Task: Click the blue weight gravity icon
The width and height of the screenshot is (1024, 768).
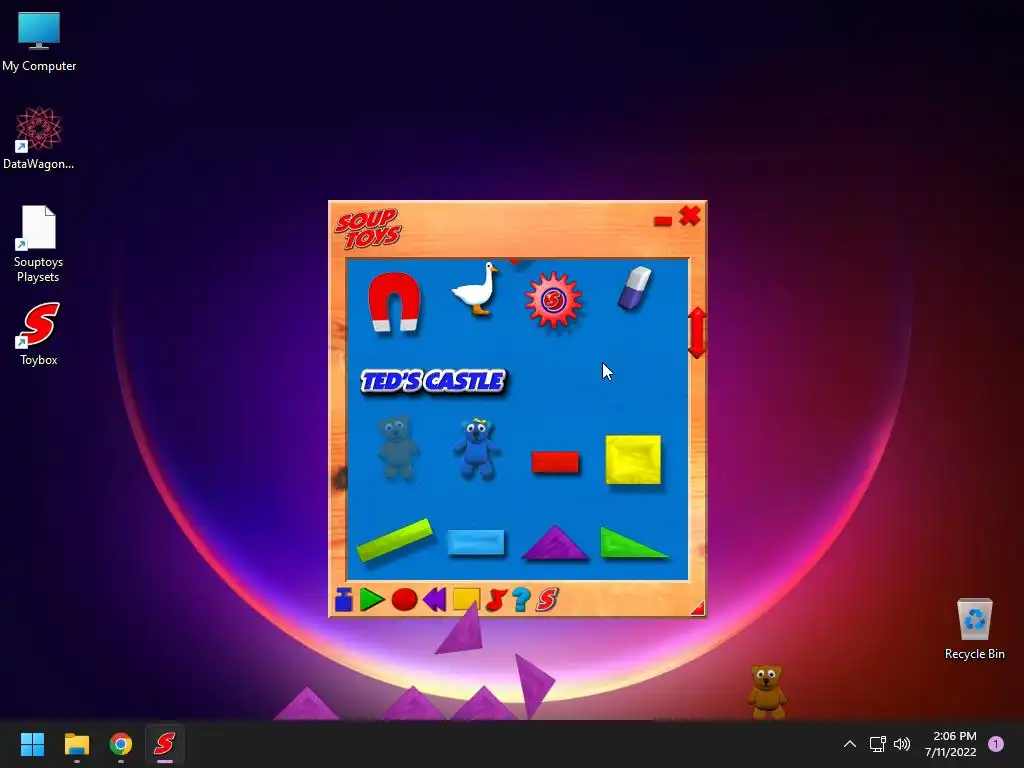Action: point(344,600)
